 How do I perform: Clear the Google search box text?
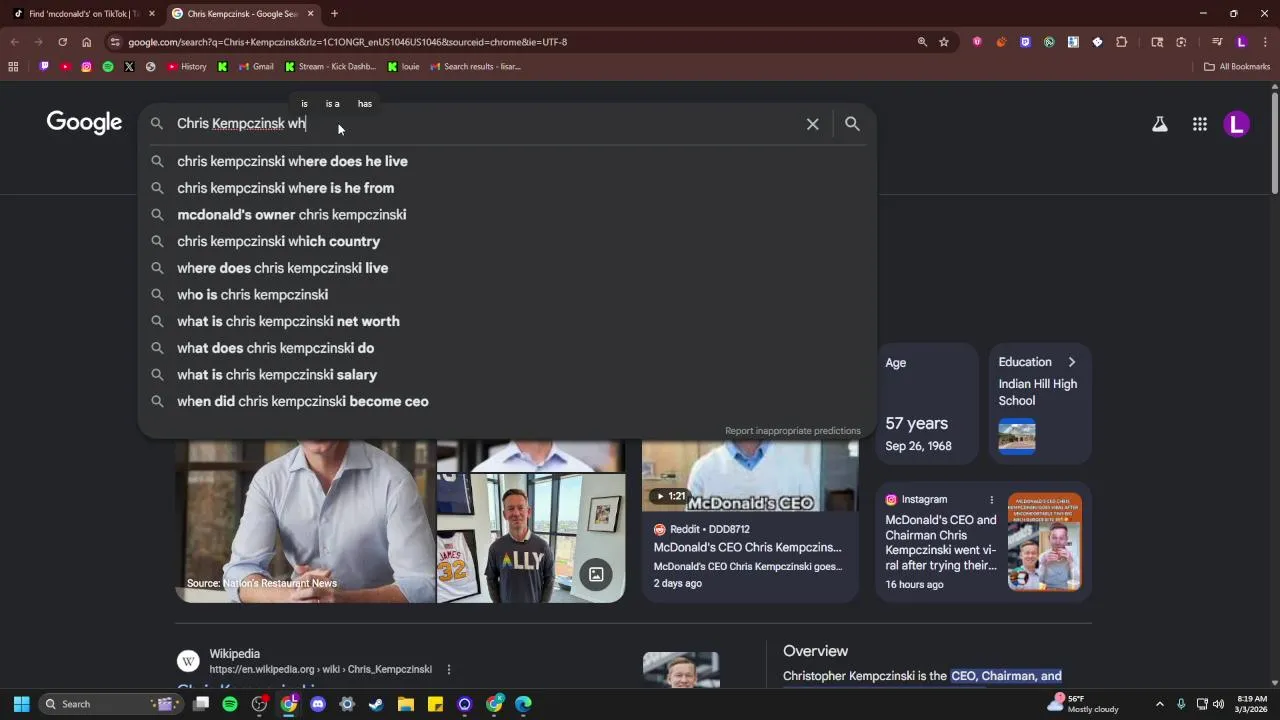(x=812, y=124)
